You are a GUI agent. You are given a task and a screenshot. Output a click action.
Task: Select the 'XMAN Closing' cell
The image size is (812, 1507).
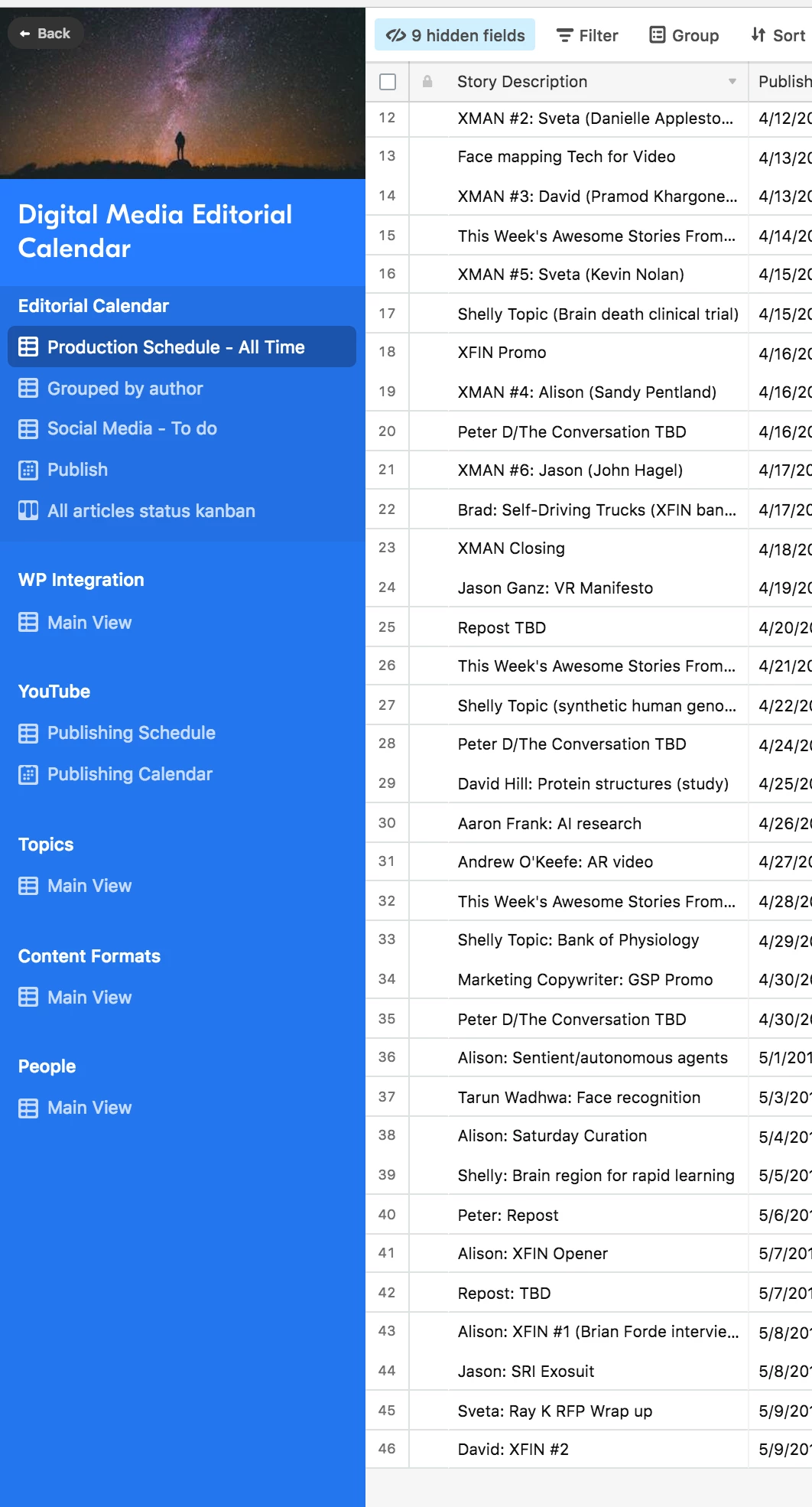598,548
